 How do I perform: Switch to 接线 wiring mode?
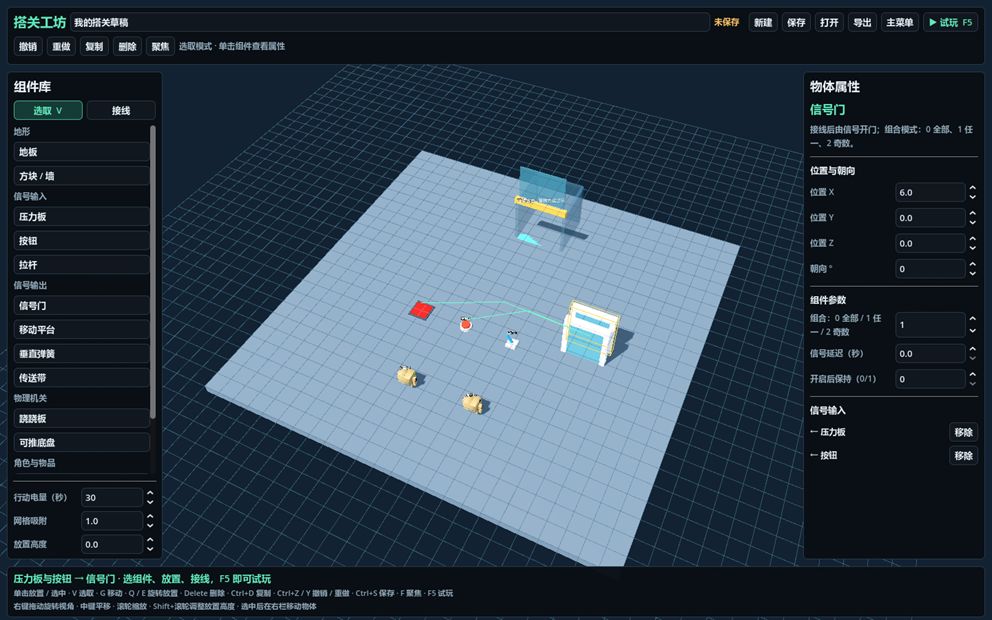pos(121,110)
